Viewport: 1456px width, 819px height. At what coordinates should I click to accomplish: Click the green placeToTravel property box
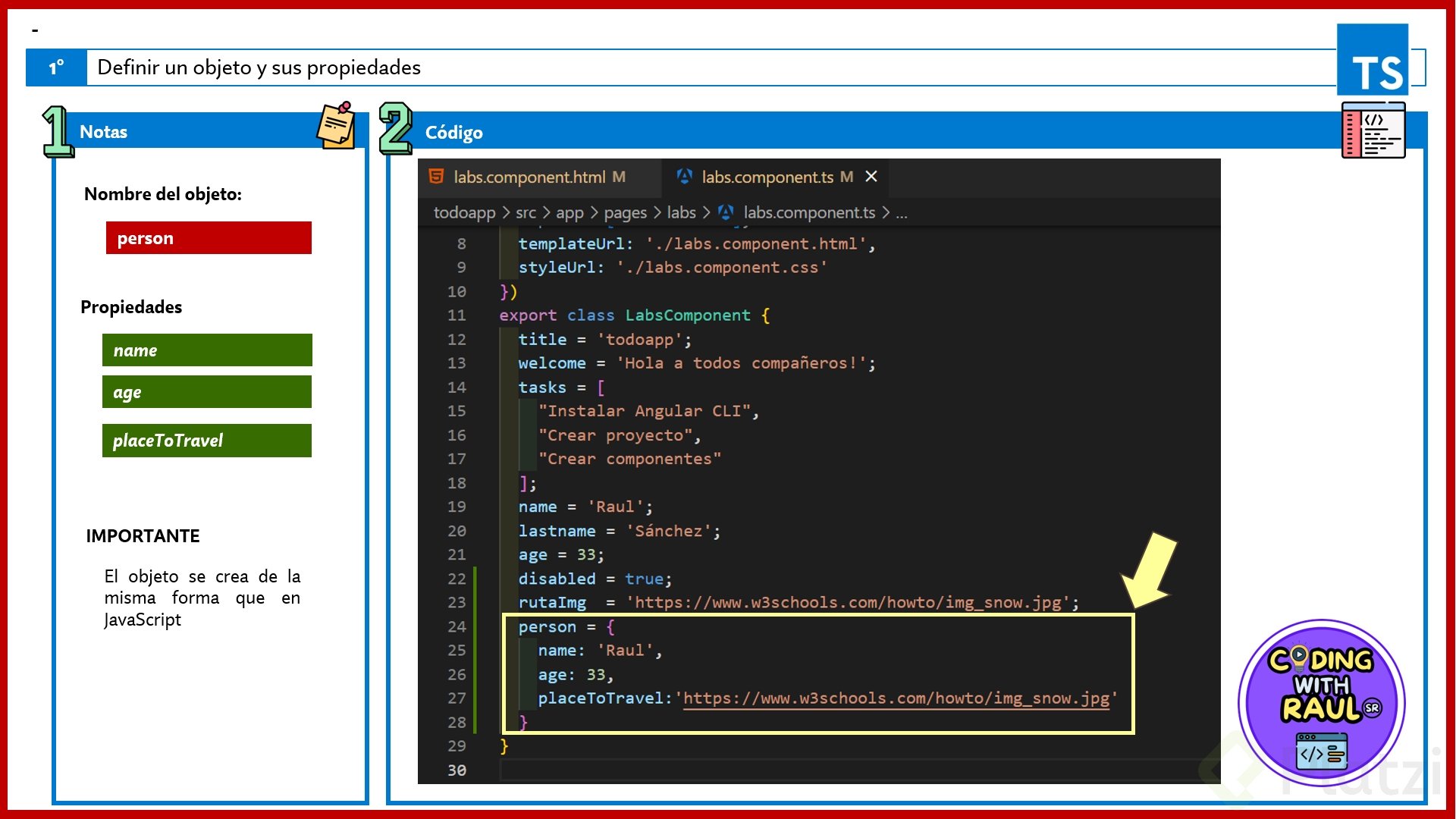(x=207, y=441)
